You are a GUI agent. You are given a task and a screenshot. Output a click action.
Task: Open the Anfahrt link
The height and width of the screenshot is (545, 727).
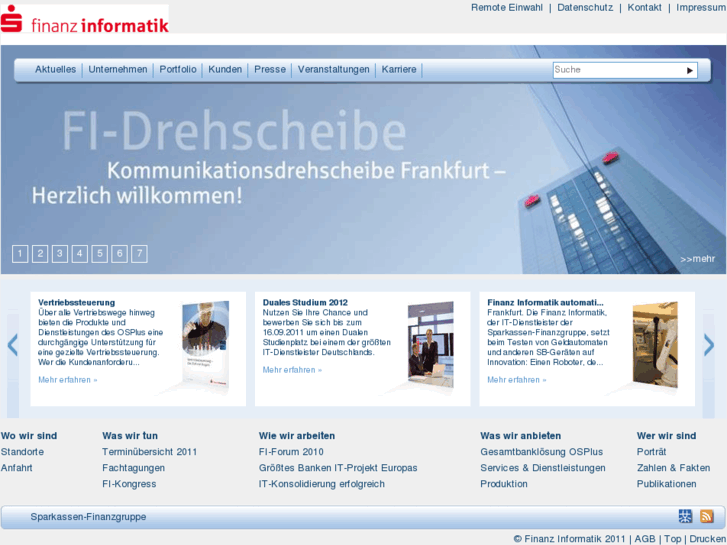coord(17,468)
